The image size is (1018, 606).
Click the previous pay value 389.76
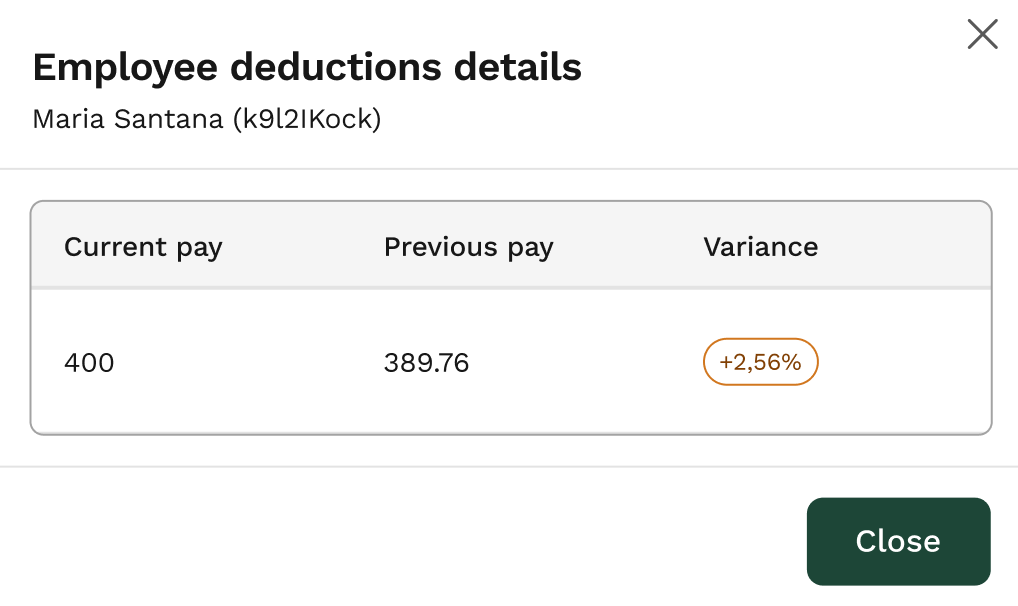tap(426, 363)
